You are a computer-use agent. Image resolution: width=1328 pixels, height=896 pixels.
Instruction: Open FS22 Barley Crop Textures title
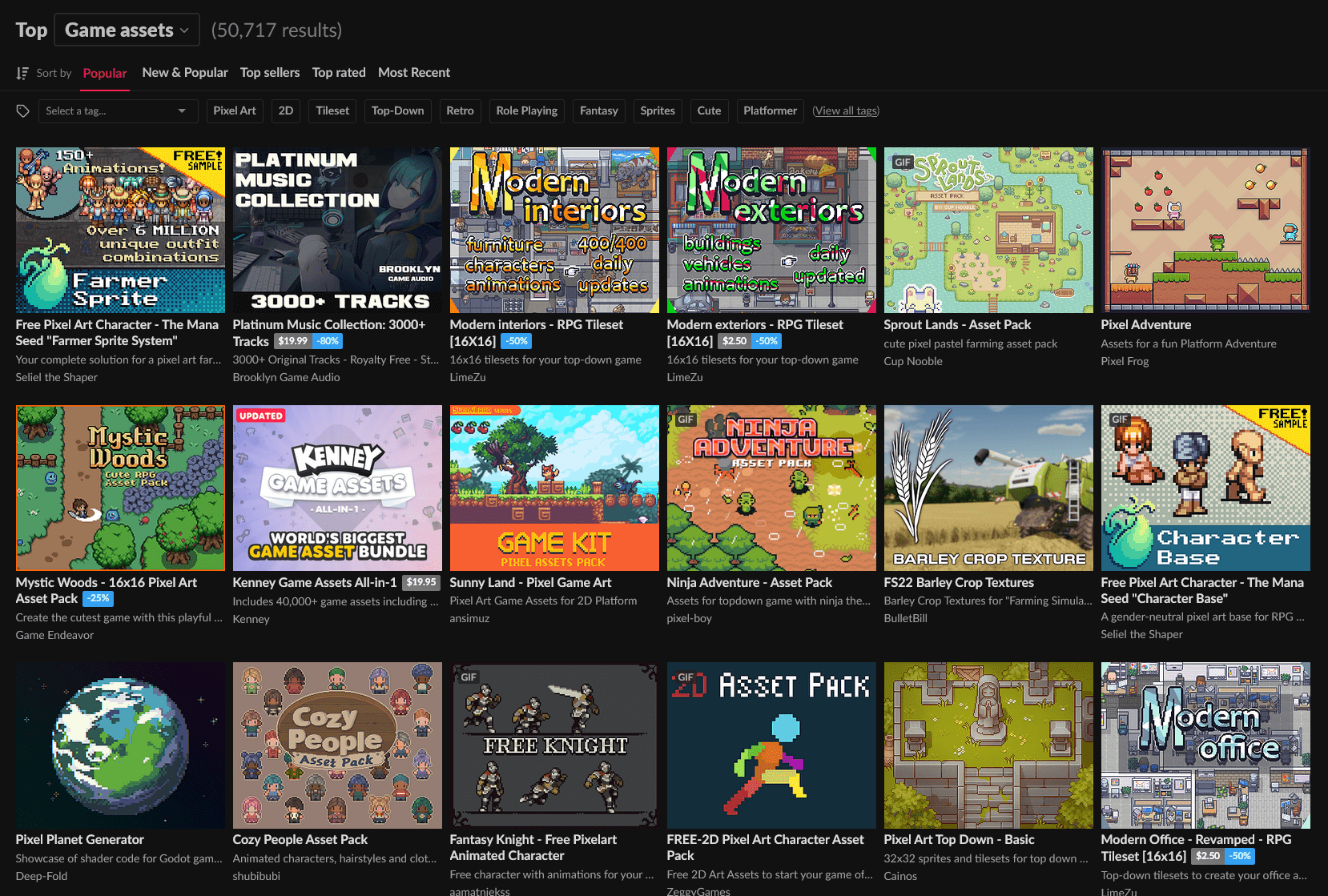[959, 582]
